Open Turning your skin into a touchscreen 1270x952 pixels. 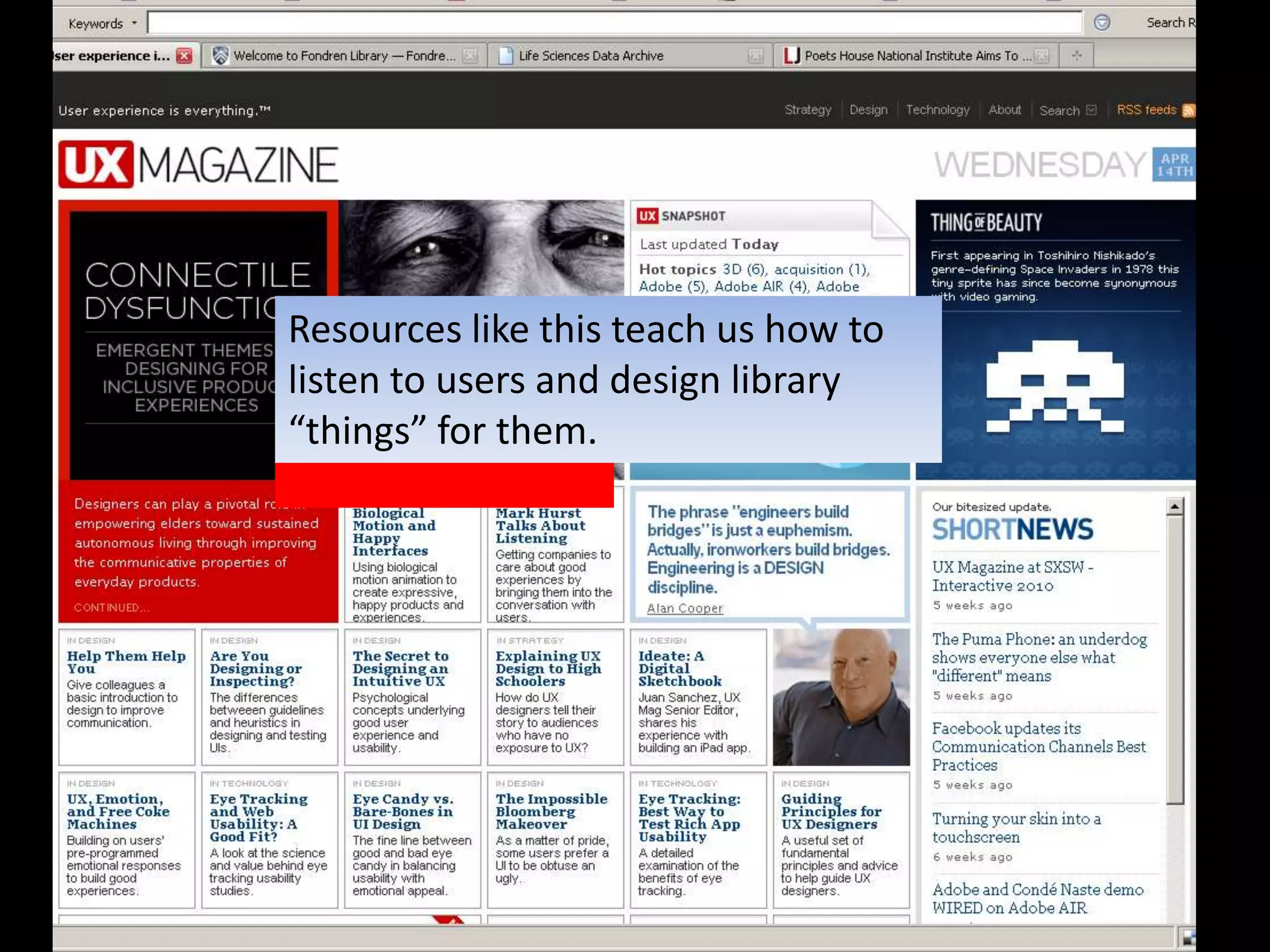tap(1016, 827)
